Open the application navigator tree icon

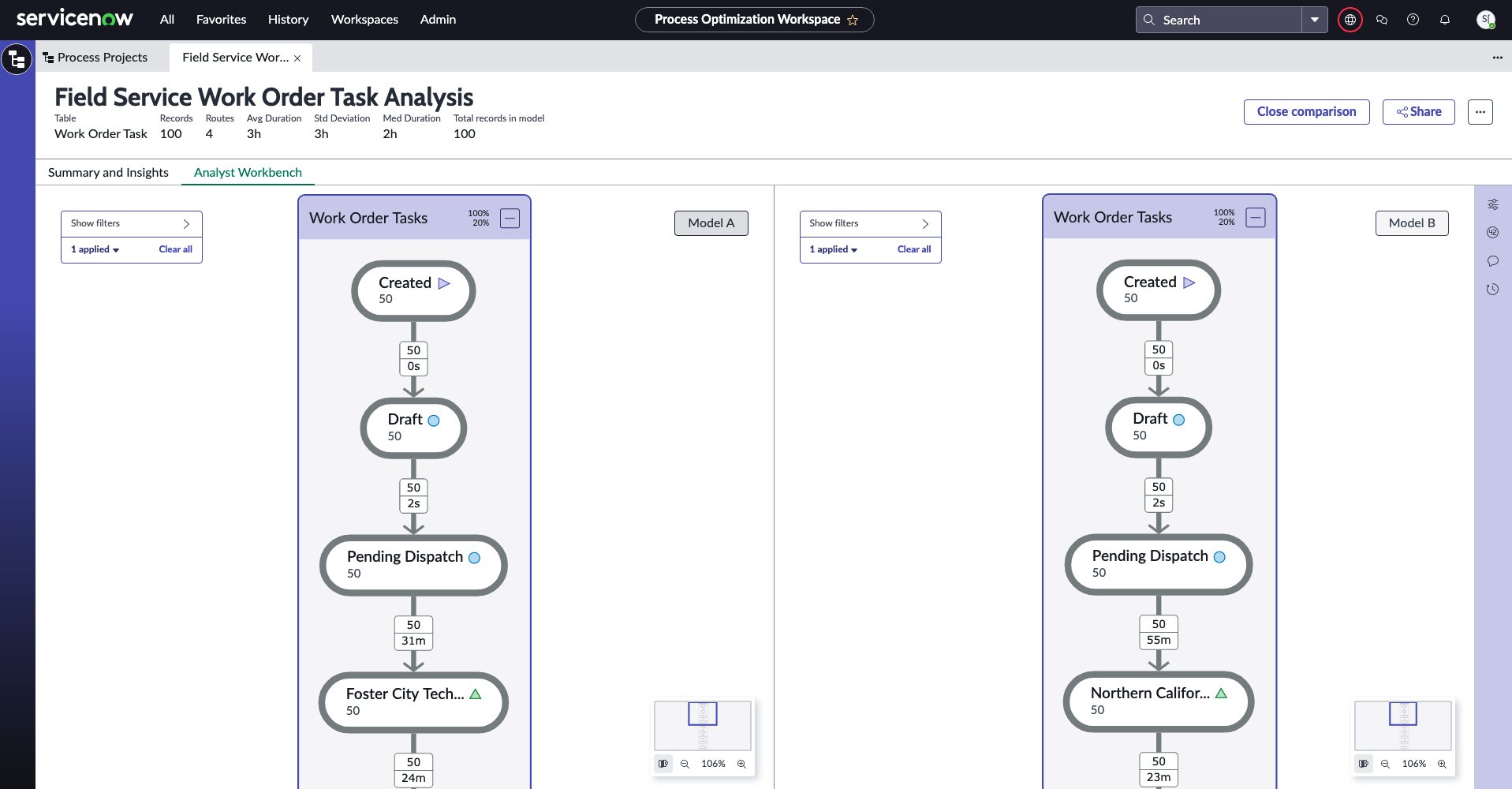point(17,59)
